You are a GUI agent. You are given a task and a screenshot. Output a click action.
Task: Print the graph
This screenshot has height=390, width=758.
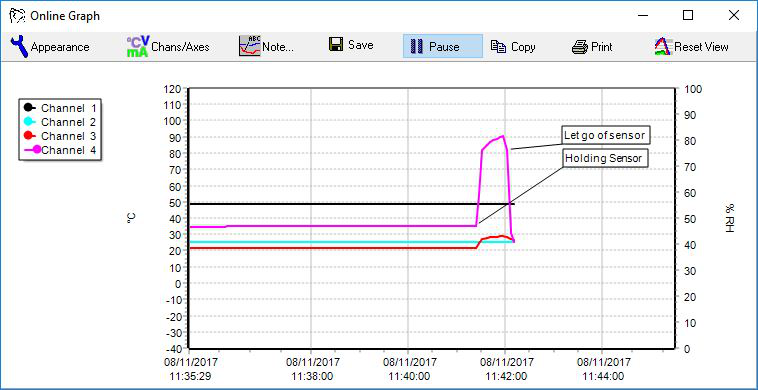tap(592, 47)
